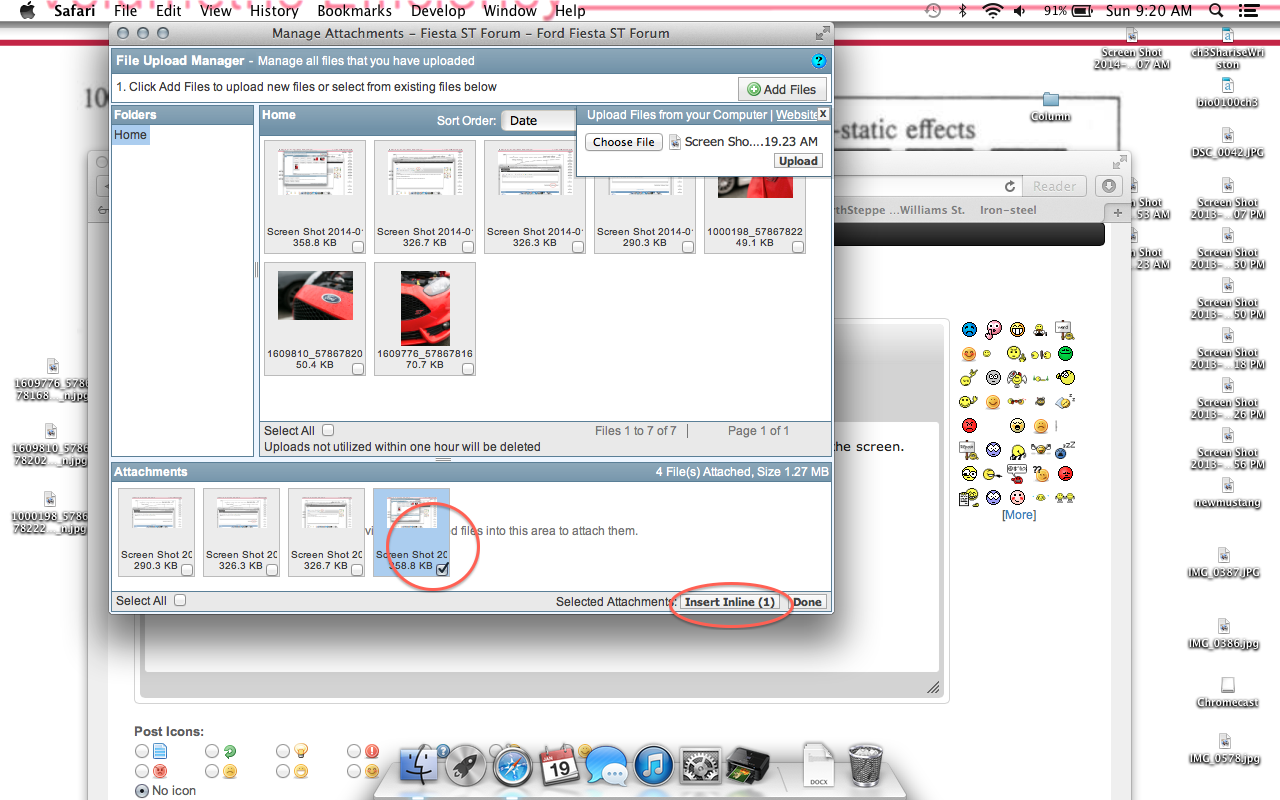Open the Edit menu
1280x800 pixels.
click(x=169, y=11)
